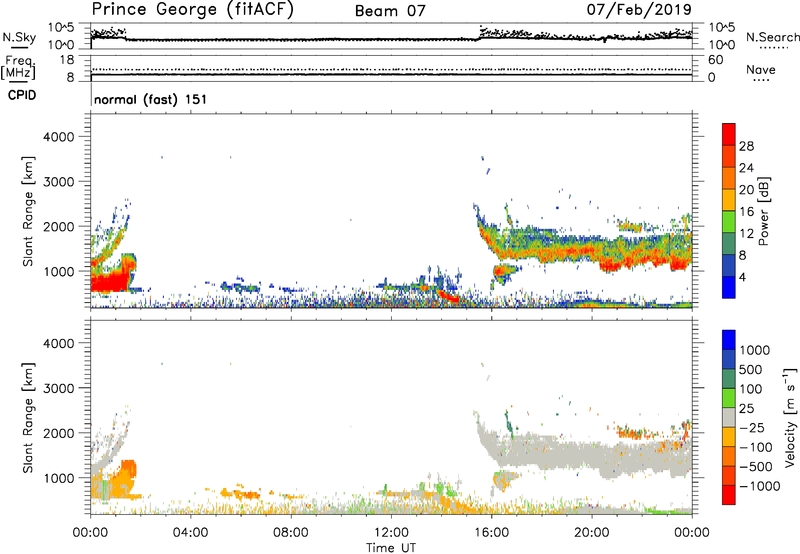Click the '08:00' time axis label
The height and width of the screenshot is (554, 800).
pyautogui.click(x=290, y=533)
